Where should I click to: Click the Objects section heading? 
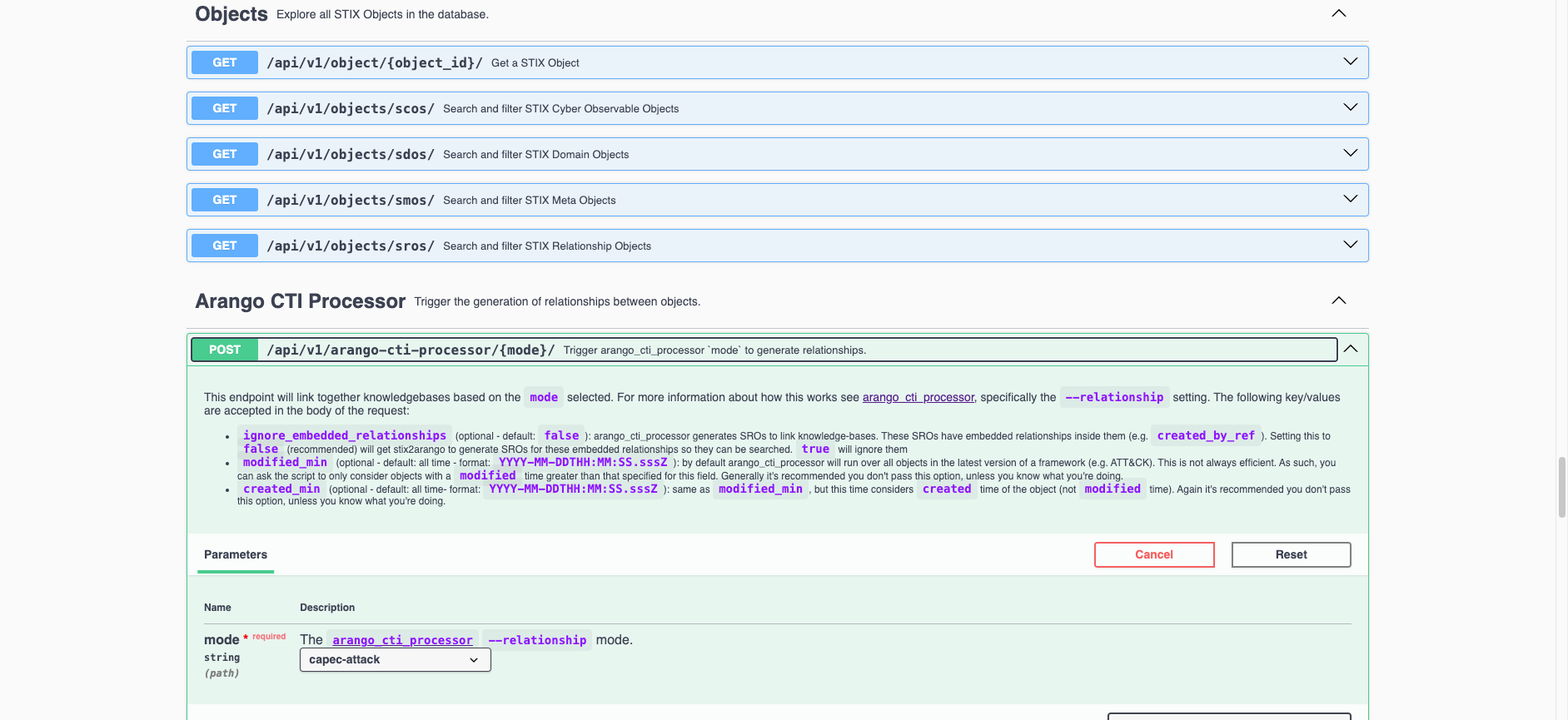[x=231, y=14]
